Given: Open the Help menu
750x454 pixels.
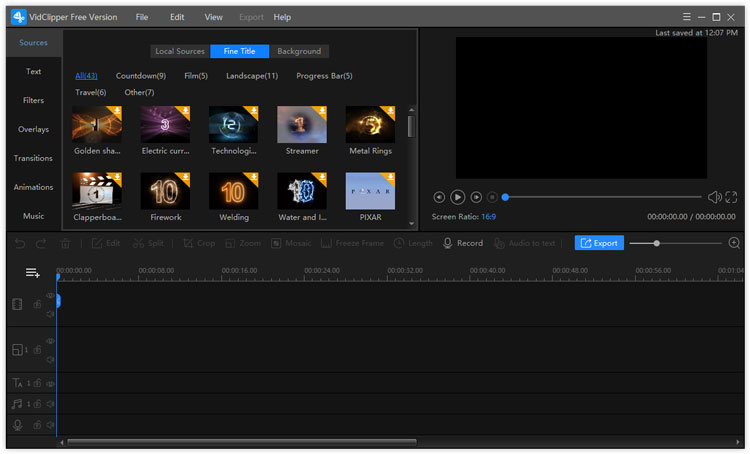Looking at the screenshot, I should 282,17.
